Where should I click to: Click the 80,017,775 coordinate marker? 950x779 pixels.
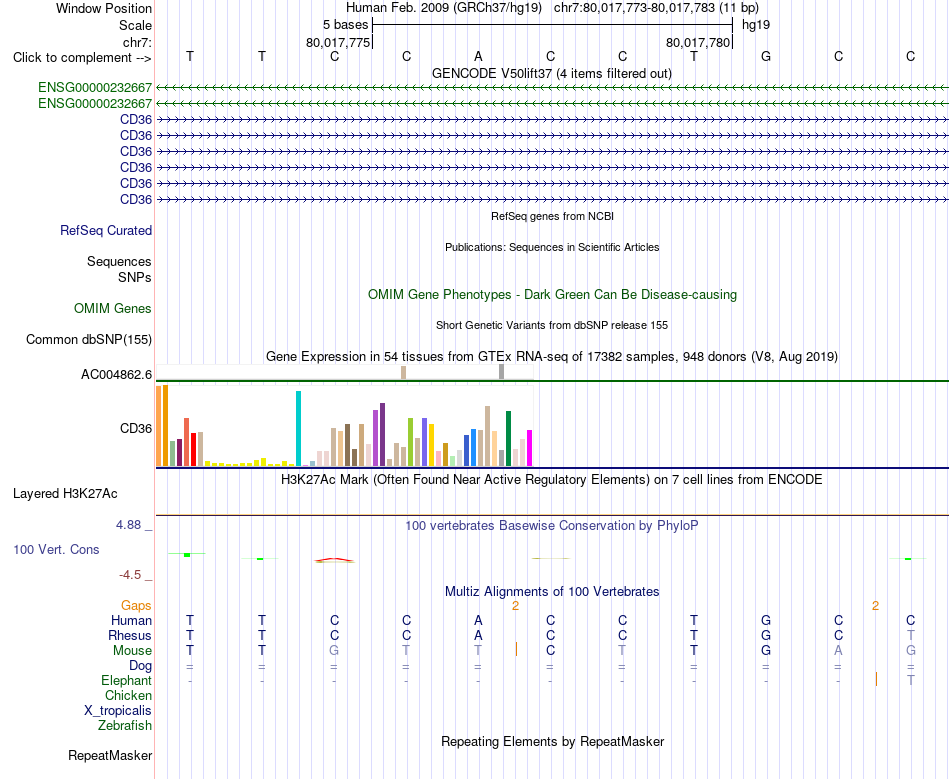click(x=338, y=42)
